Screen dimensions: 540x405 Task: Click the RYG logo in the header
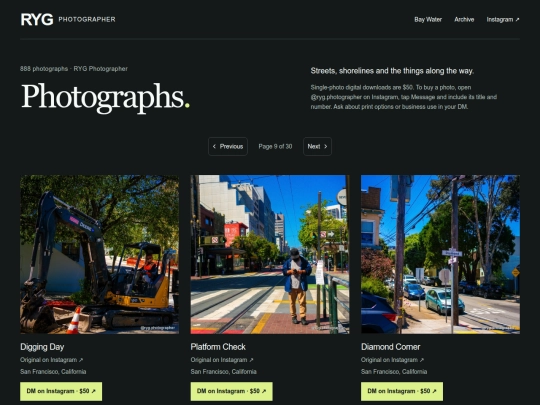pos(37,19)
